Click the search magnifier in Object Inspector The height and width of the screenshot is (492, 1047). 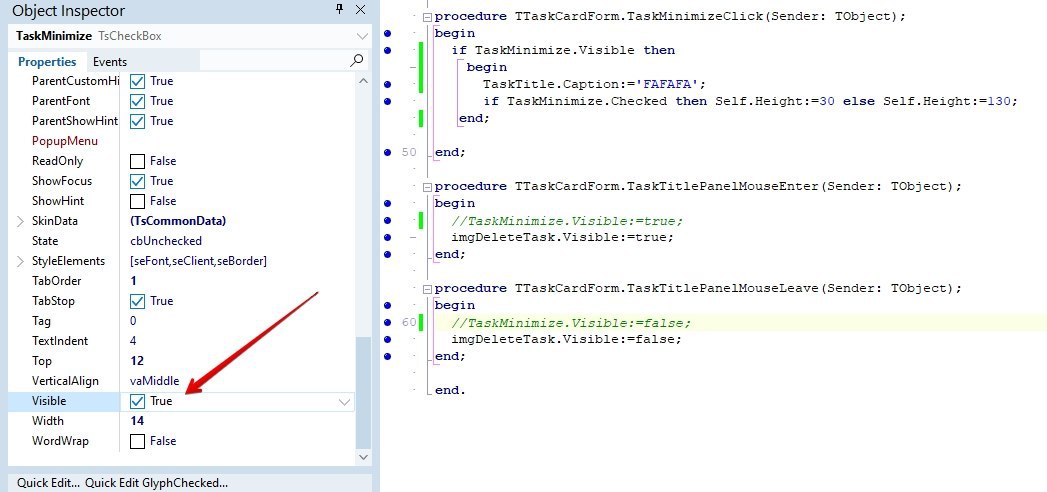(357, 61)
